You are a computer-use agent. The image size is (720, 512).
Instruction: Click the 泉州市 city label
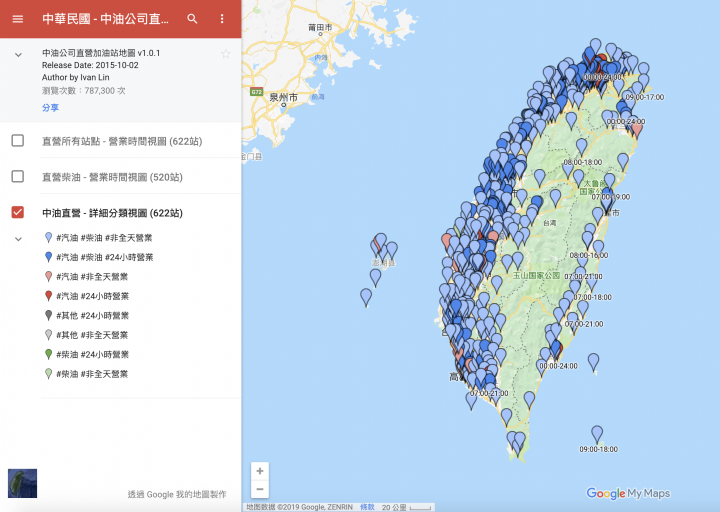click(x=283, y=97)
